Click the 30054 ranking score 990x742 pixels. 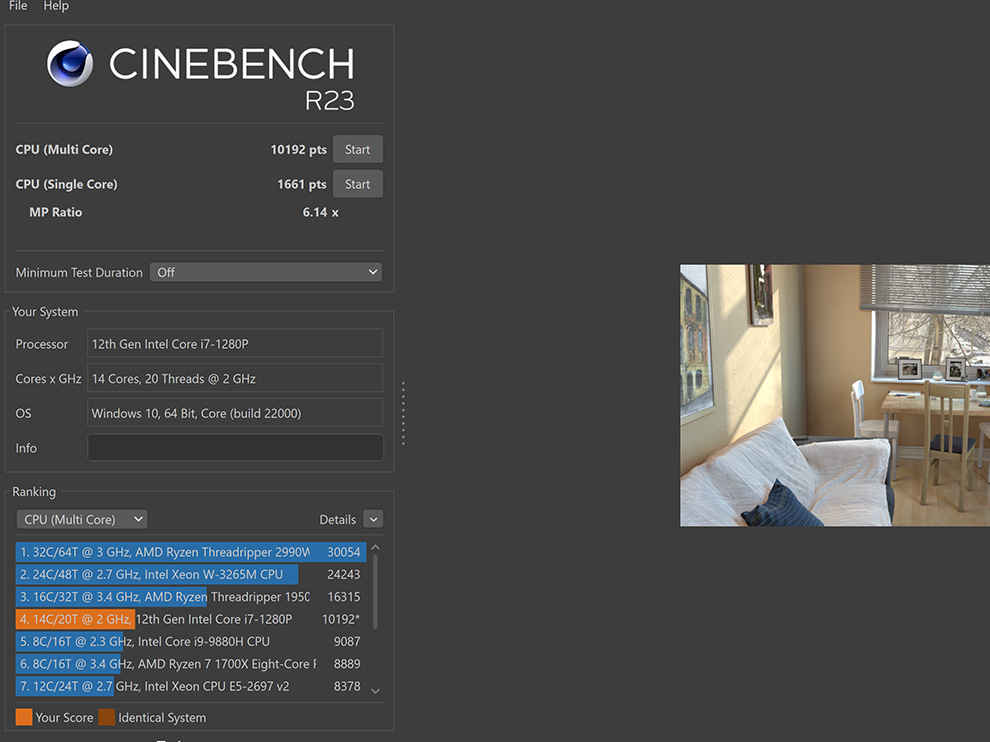coord(343,552)
